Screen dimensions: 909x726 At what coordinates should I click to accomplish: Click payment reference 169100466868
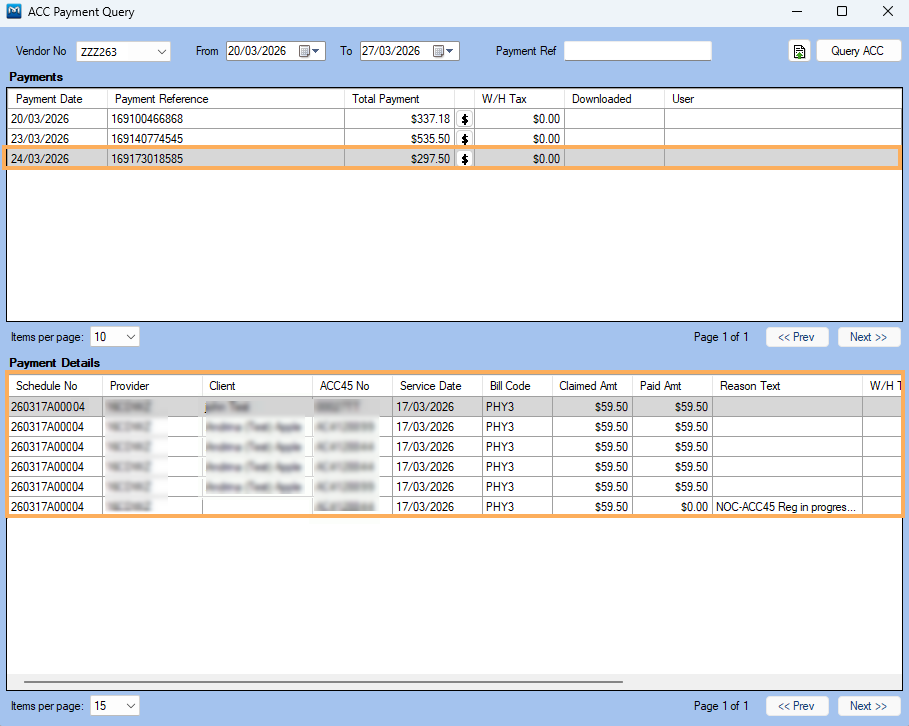click(147, 119)
